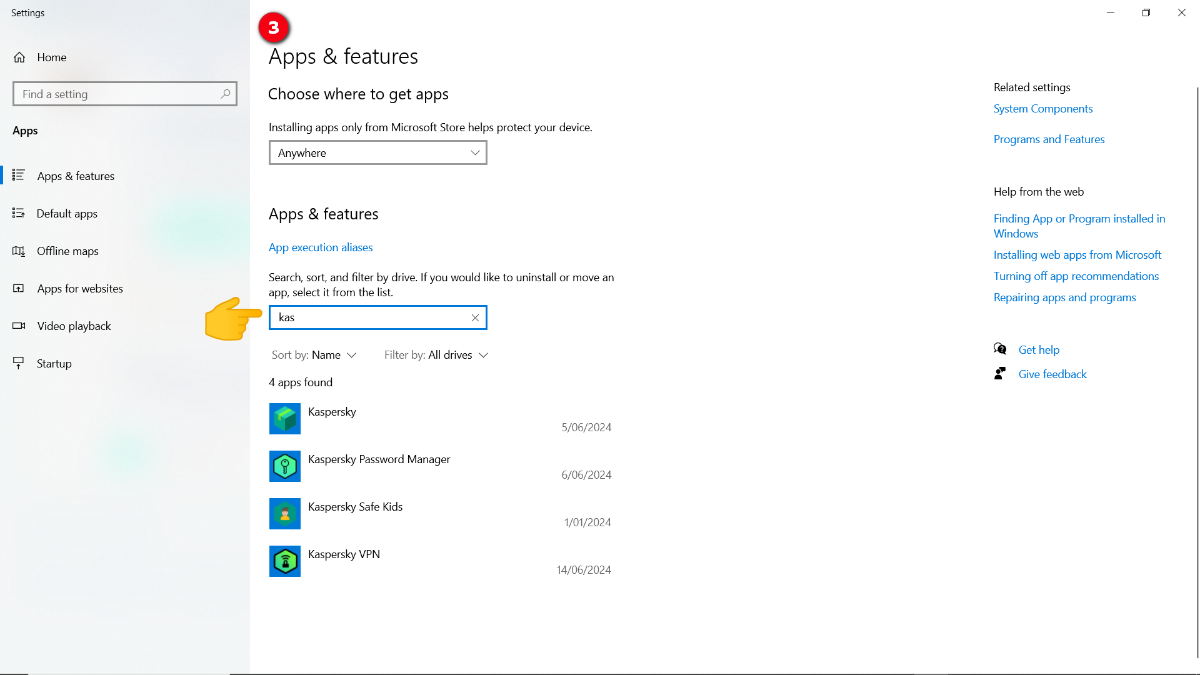The height and width of the screenshot is (675, 1200).
Task: Open Offline maps settings
Action: click(67, 251)
